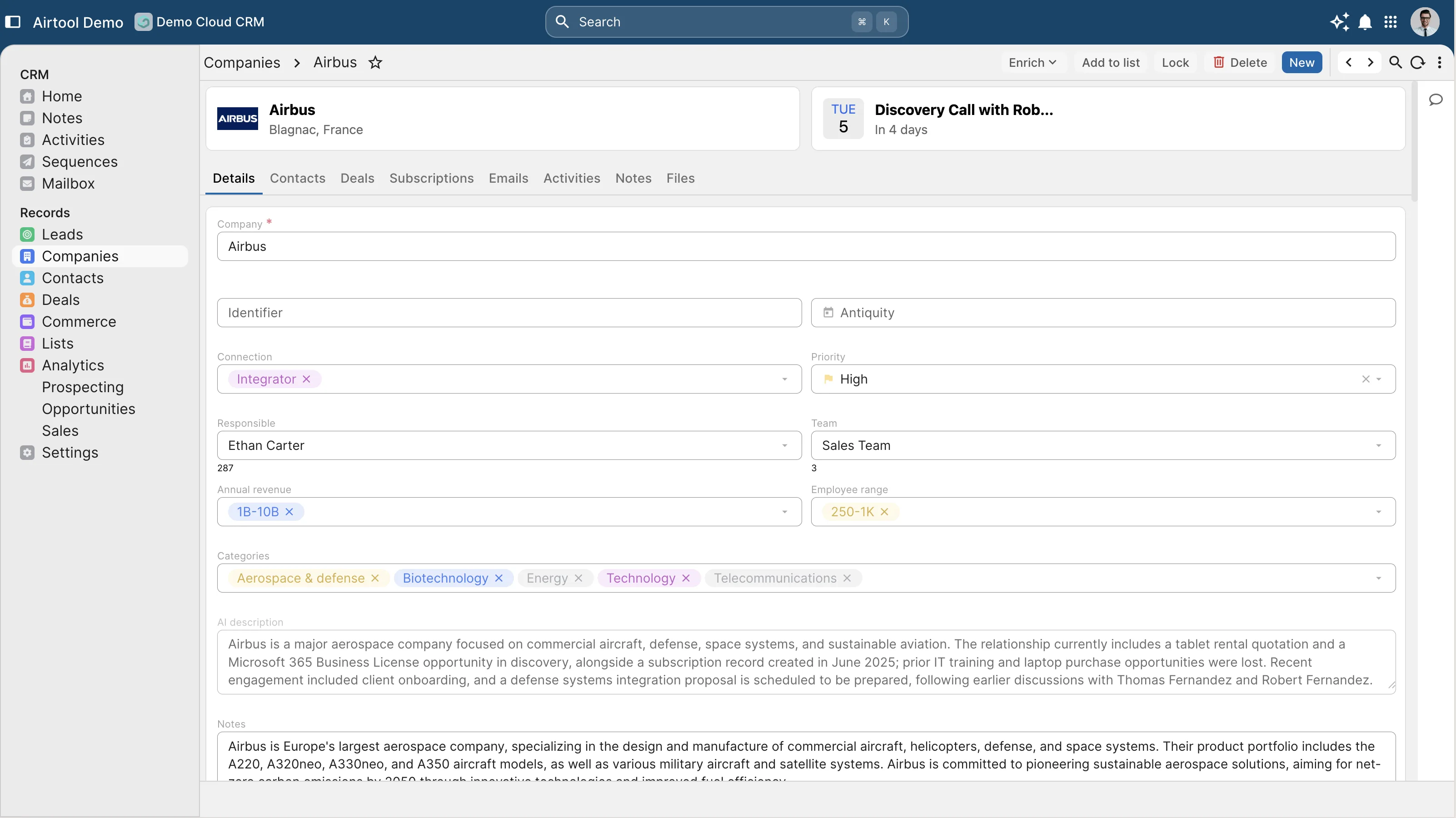This screenshot has height=818, width=1456.
Task: Open the Subscriptions tab
Action: pyautogui.click(x=431, y=178)
